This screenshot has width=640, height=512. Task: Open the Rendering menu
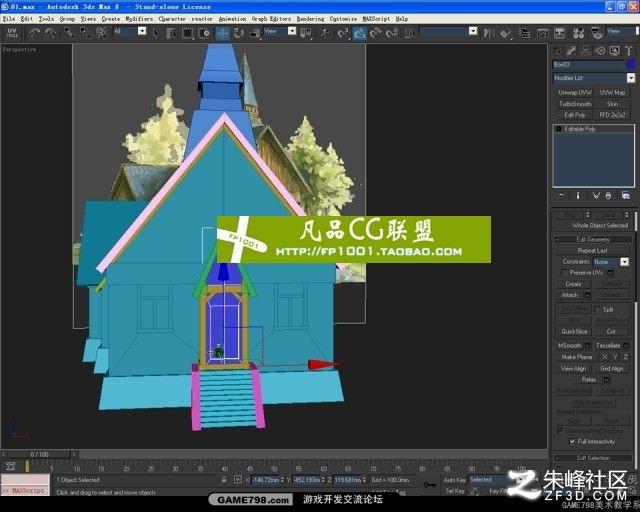[310, 19]
